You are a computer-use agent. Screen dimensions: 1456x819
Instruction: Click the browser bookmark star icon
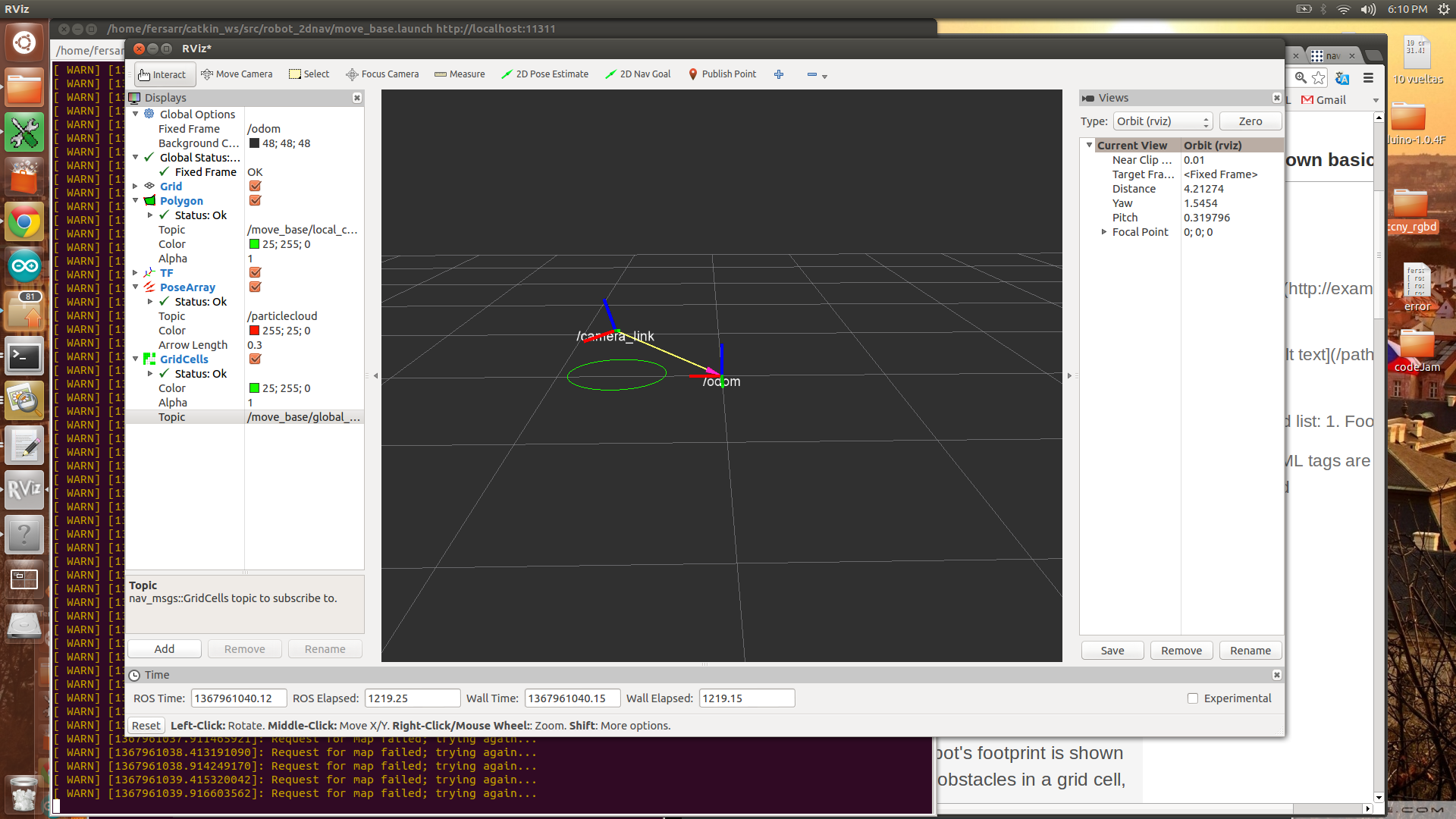[1319, 77]
